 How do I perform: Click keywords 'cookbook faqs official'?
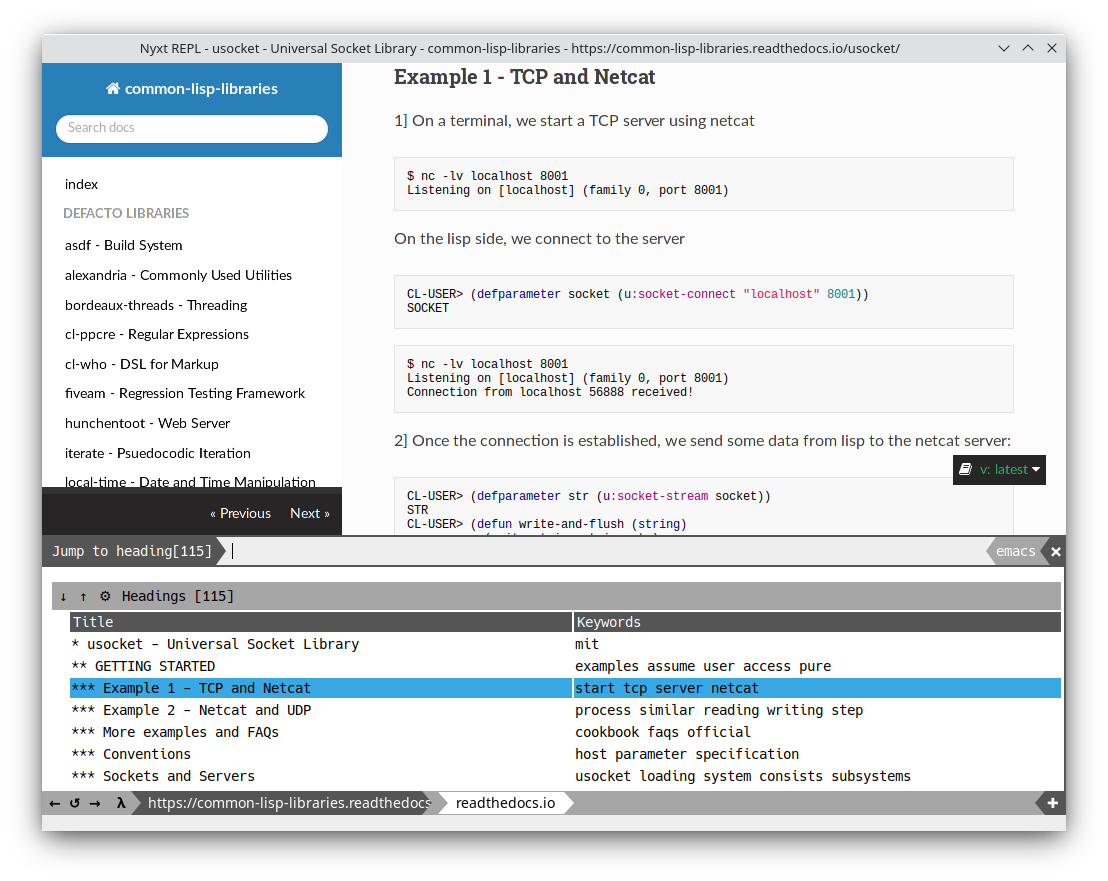coord(662,732)
